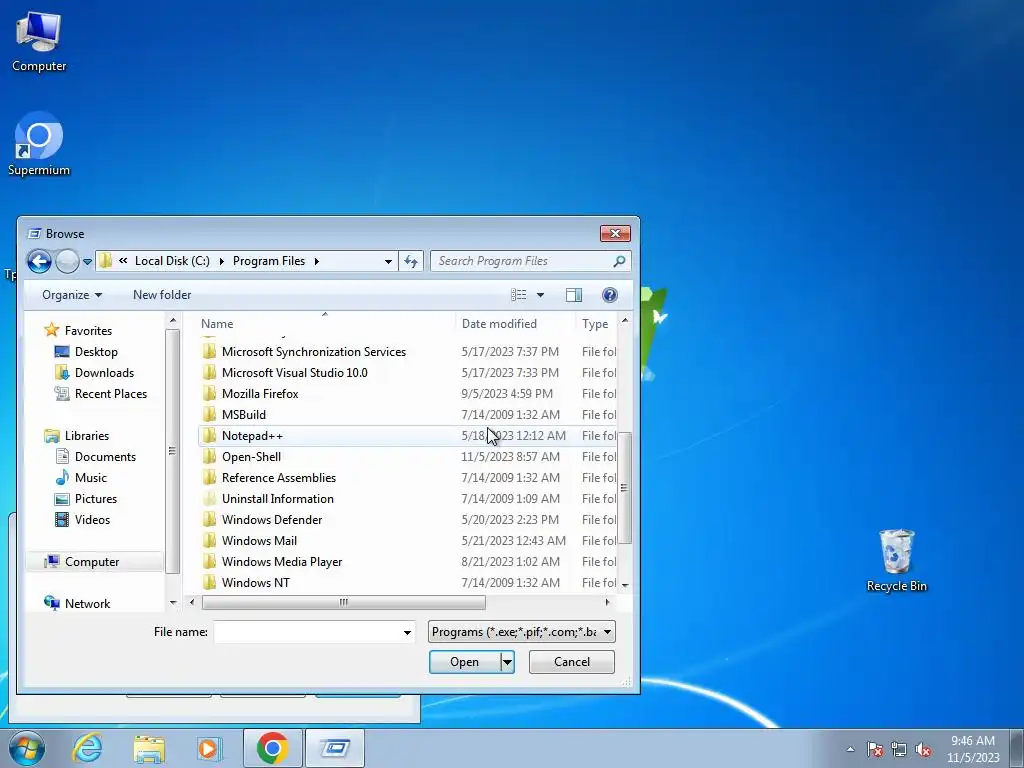Open the Programs file type filter dropdown

click(522, 632)
